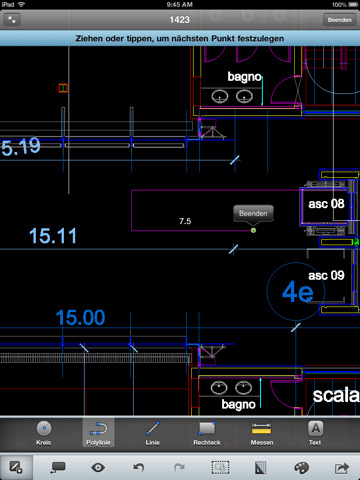Open the share export menu
Viewport: 360px width, 480px height.
coord(342,468)
